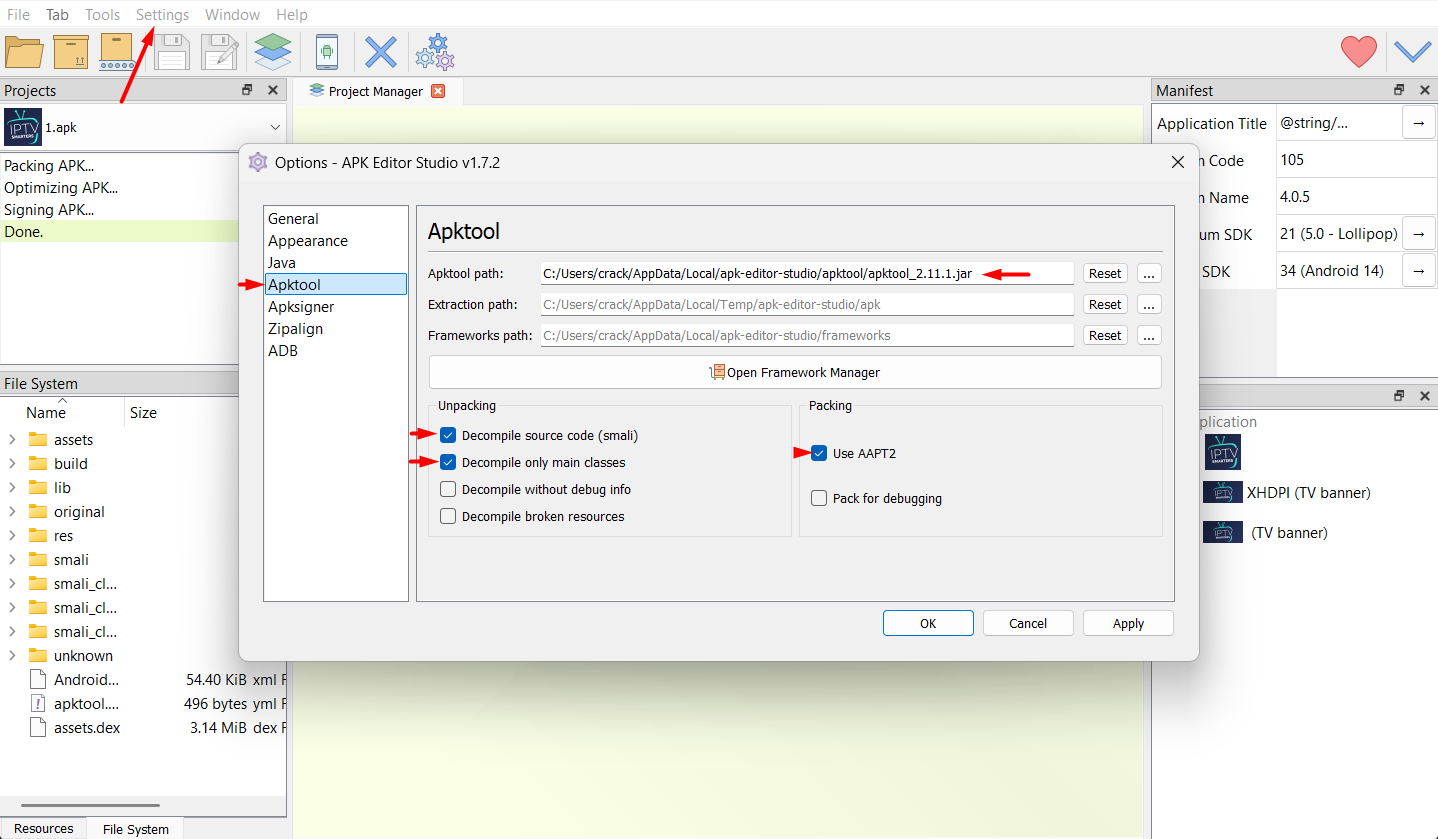Close the Manifest panel
The image size is (1438, 839).
[1424, 90]
